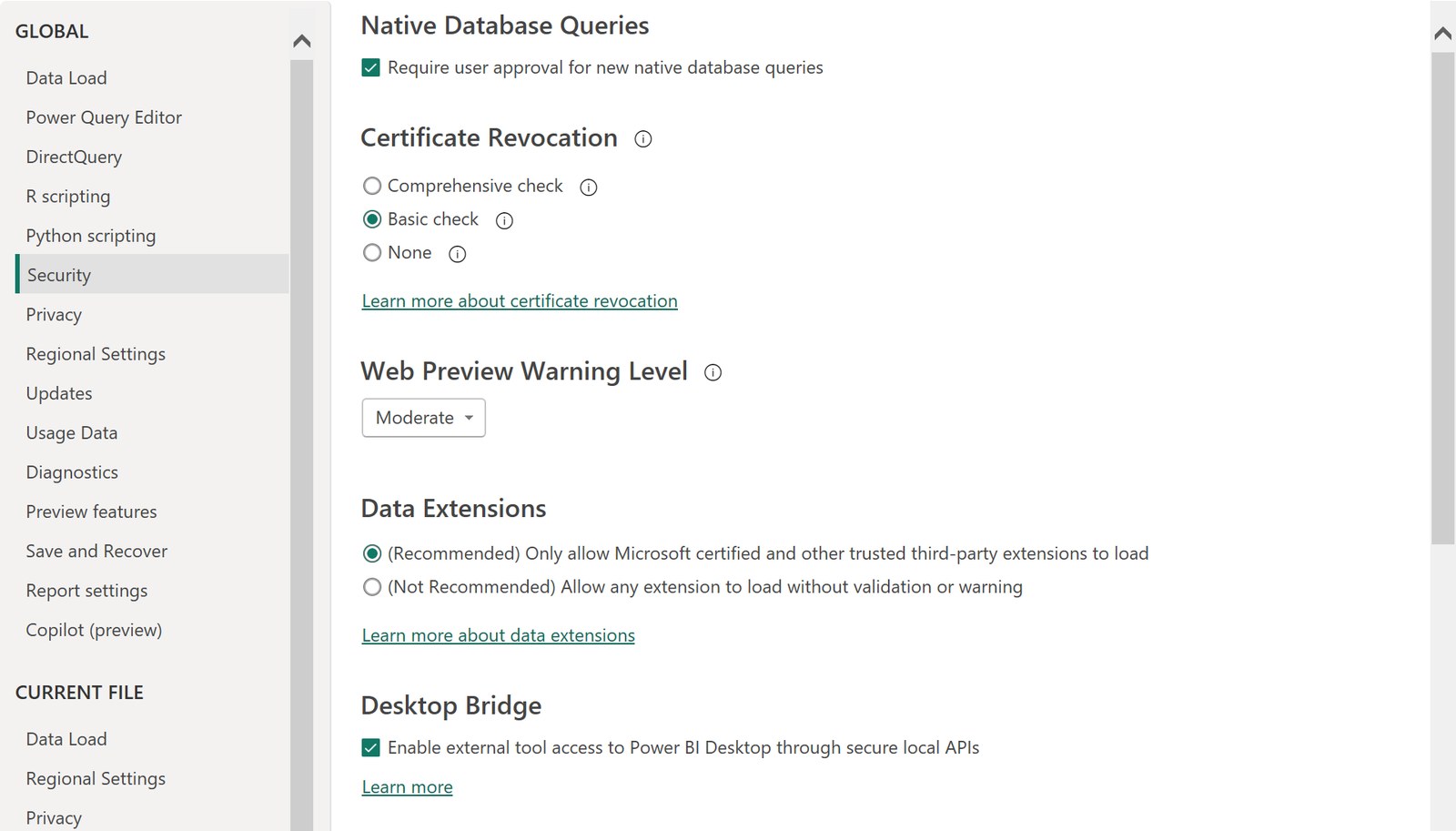
Task: Select None certificate revocation radio button
Action: 372,253
